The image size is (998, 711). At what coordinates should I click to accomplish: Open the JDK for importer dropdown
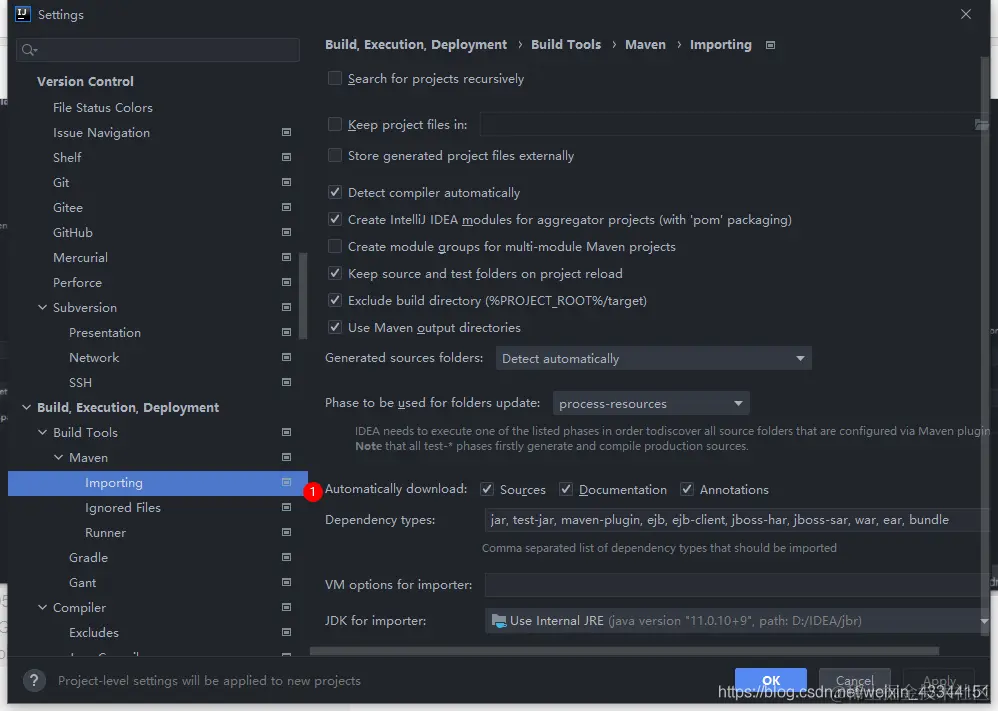click(737, 621)
